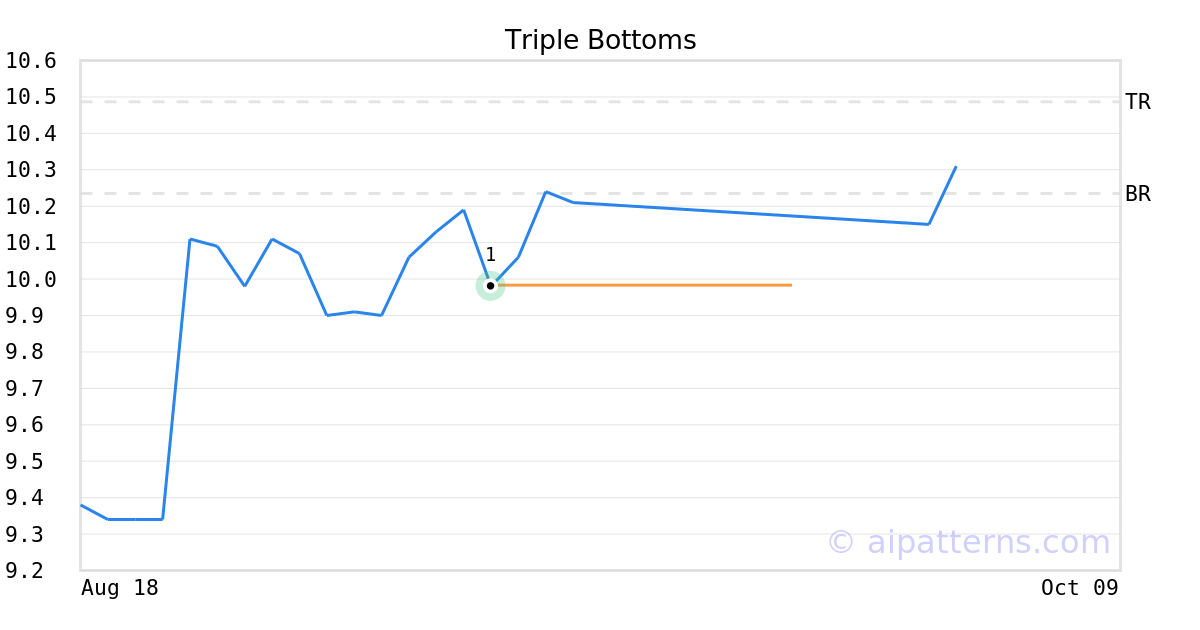Click the green circled bottom marker

[x=490, y=286]
